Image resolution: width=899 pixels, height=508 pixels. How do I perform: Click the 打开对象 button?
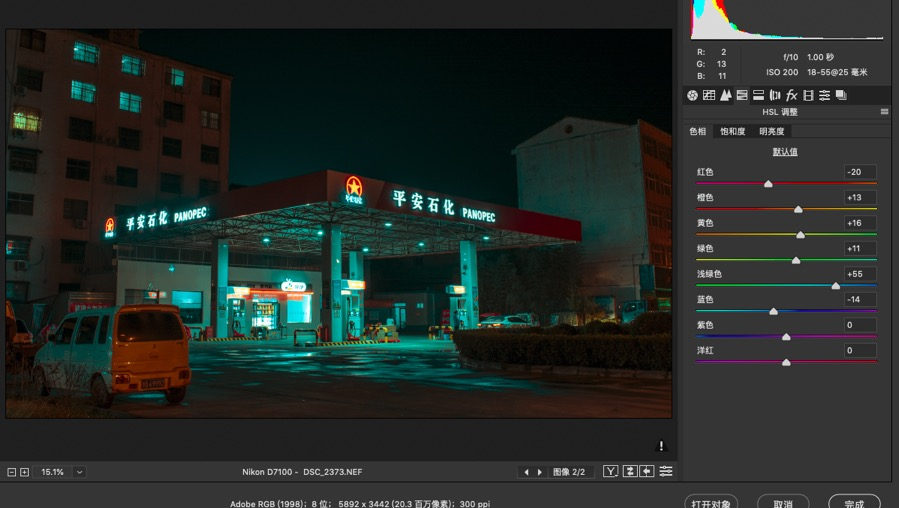[711, 503]
